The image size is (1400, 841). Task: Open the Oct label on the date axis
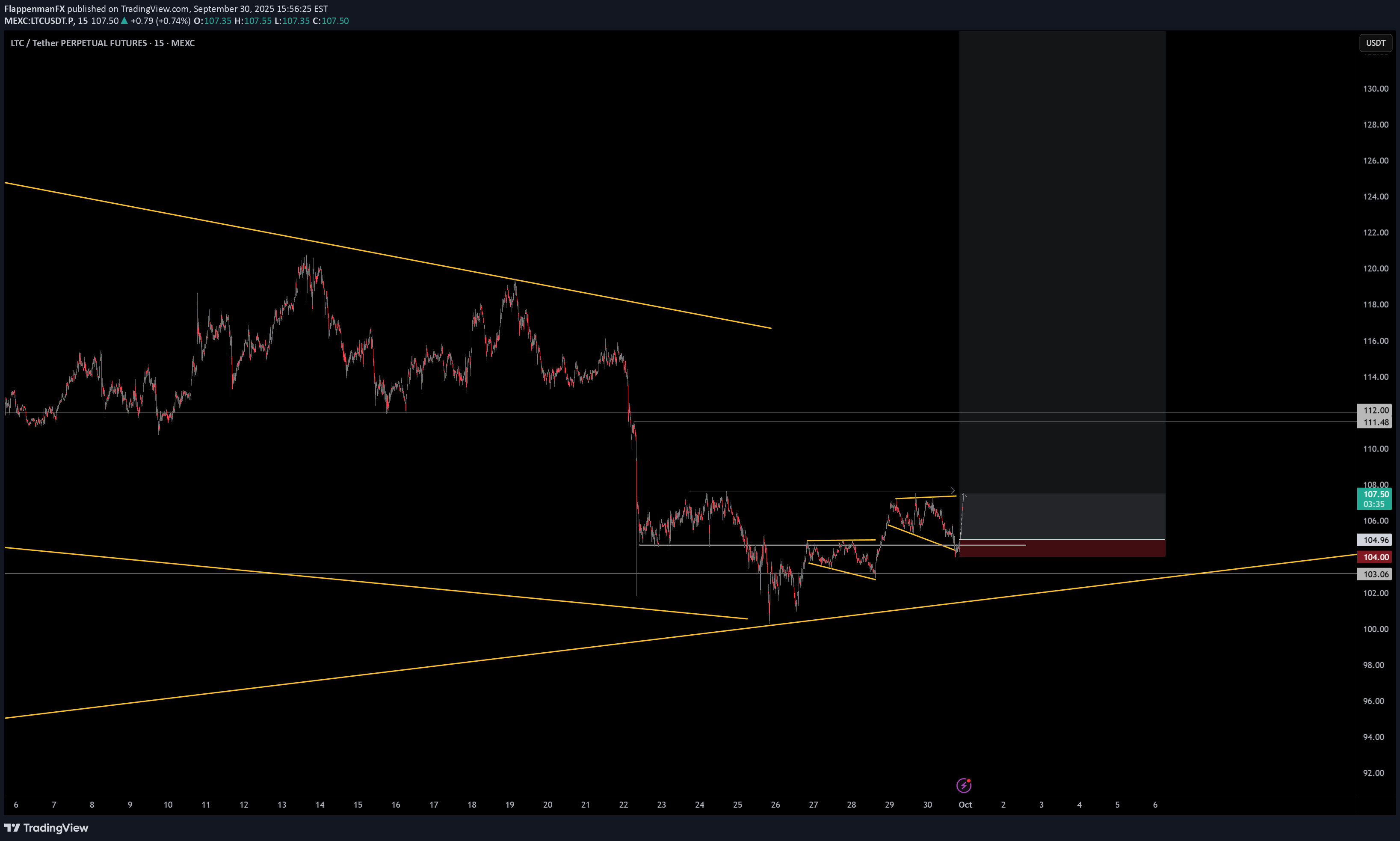click(965, 805)
